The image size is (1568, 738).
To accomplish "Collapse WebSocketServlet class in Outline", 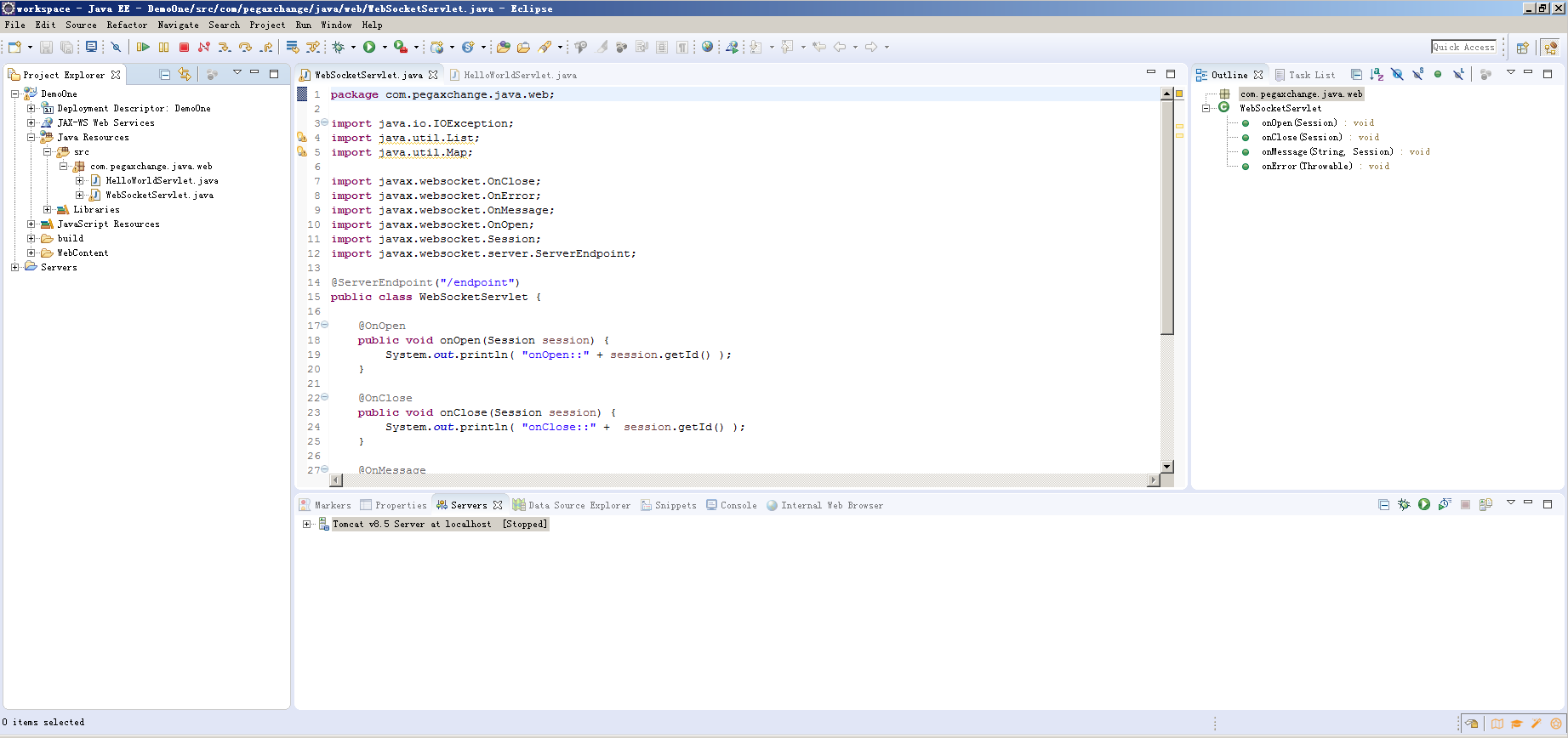I will [x=1206, y=108].
